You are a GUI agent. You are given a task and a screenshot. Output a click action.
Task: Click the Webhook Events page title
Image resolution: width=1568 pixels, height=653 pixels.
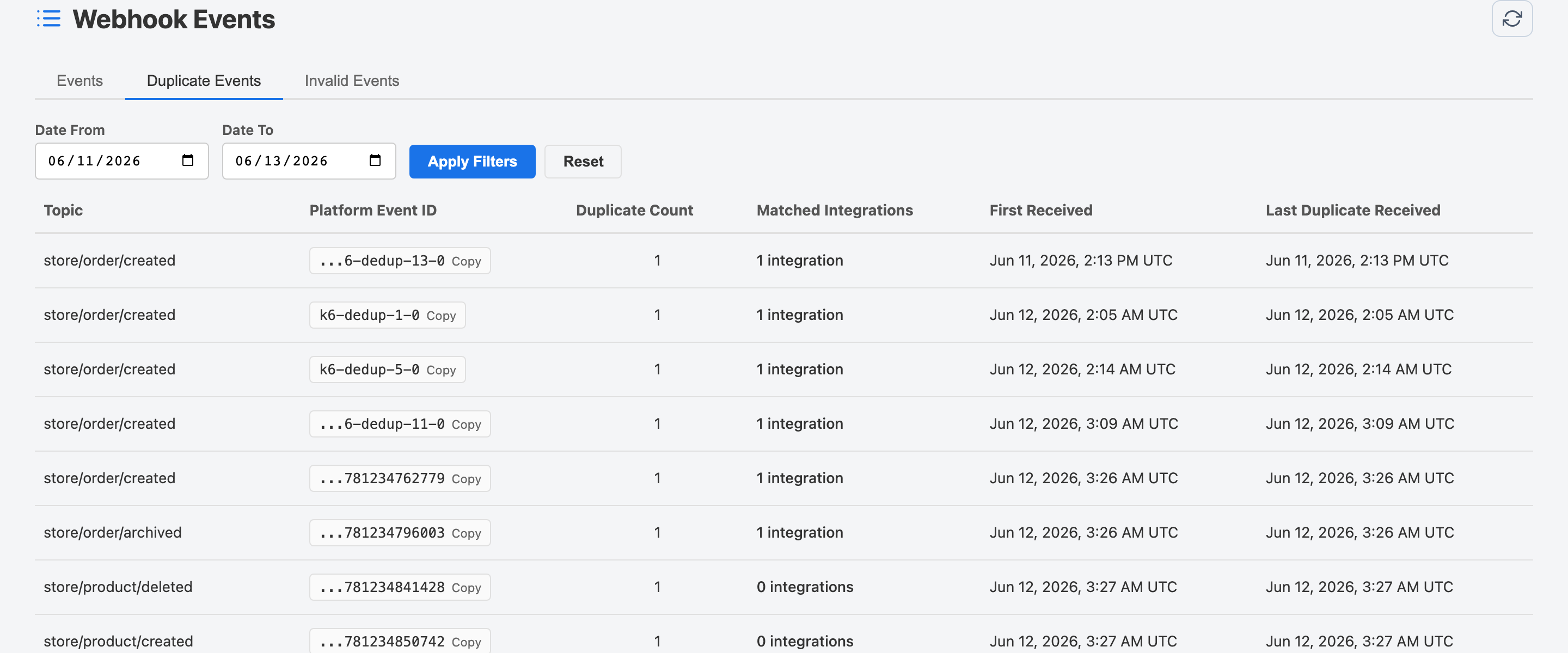pos(174,19)
